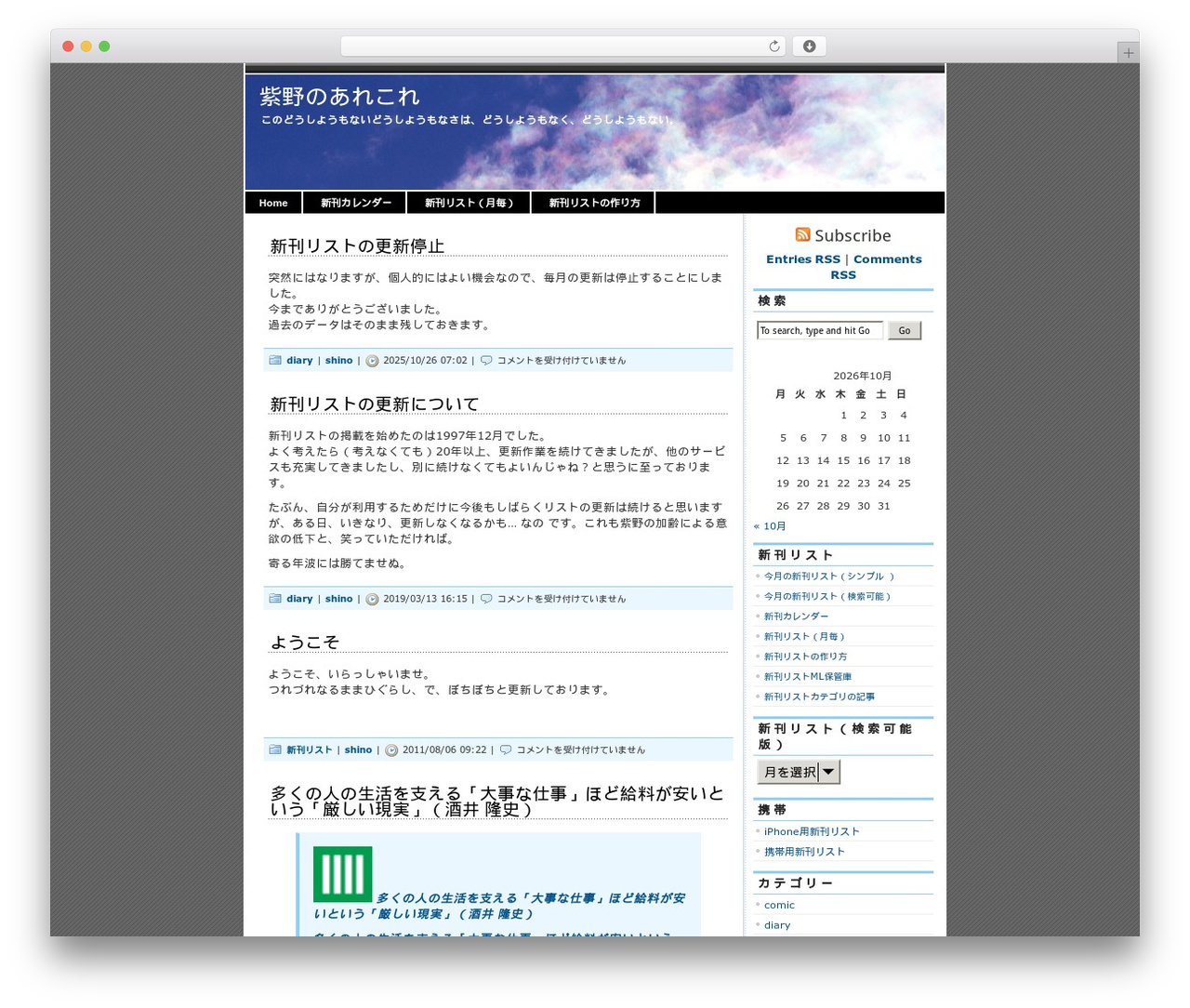Go to Home in the navigation bar
The width and height of the screenshot is (1190, 1008).
(x=273, y=203)
